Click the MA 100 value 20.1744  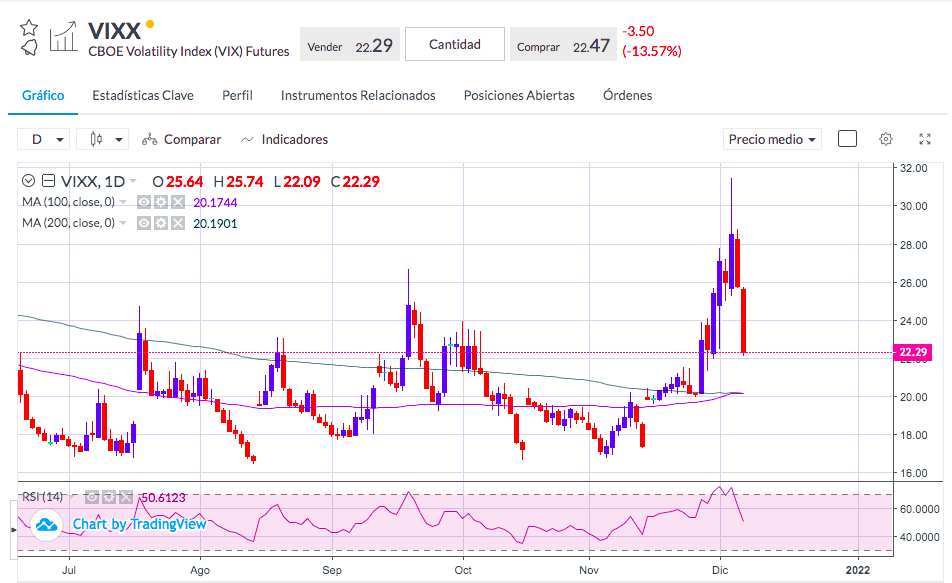(x=215, y=202)
